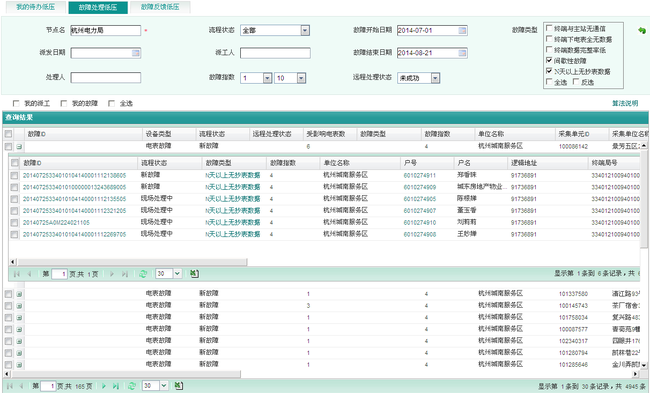Switch to 我的待办低压 tab
Screen dimensions: 650x393
[x=35, y=7]
